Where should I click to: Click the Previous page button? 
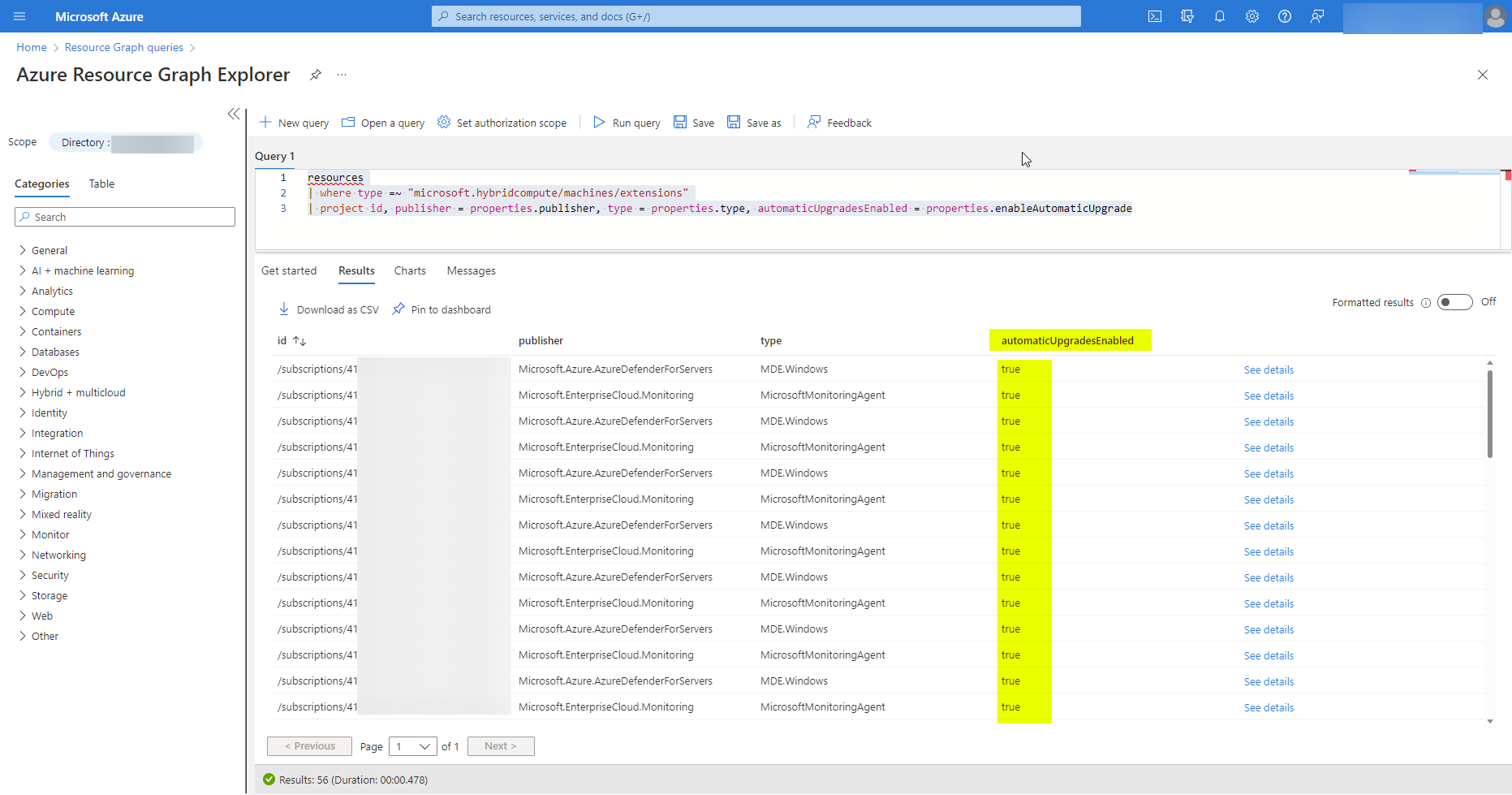tap(309, 746)
